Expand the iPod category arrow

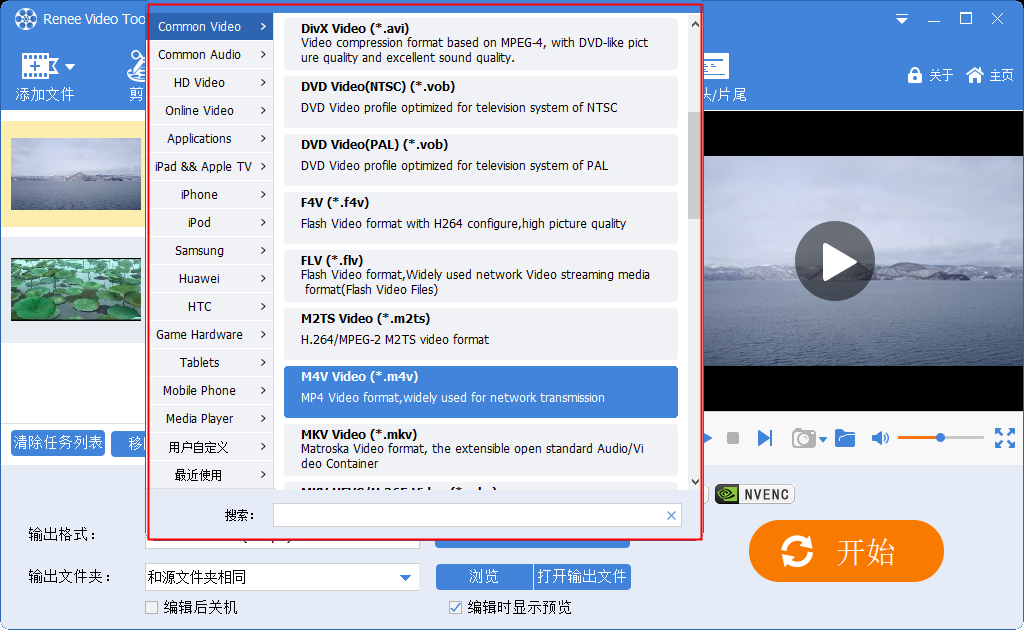[x=263, y=223]
